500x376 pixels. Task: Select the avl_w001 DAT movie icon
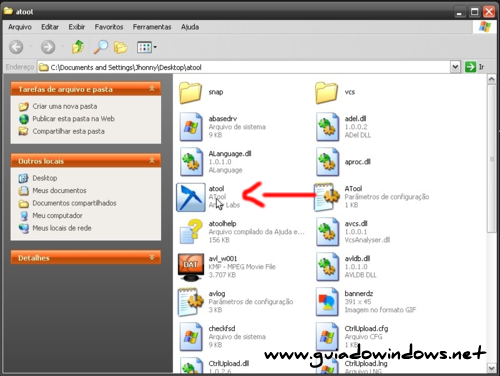[191, 267]
